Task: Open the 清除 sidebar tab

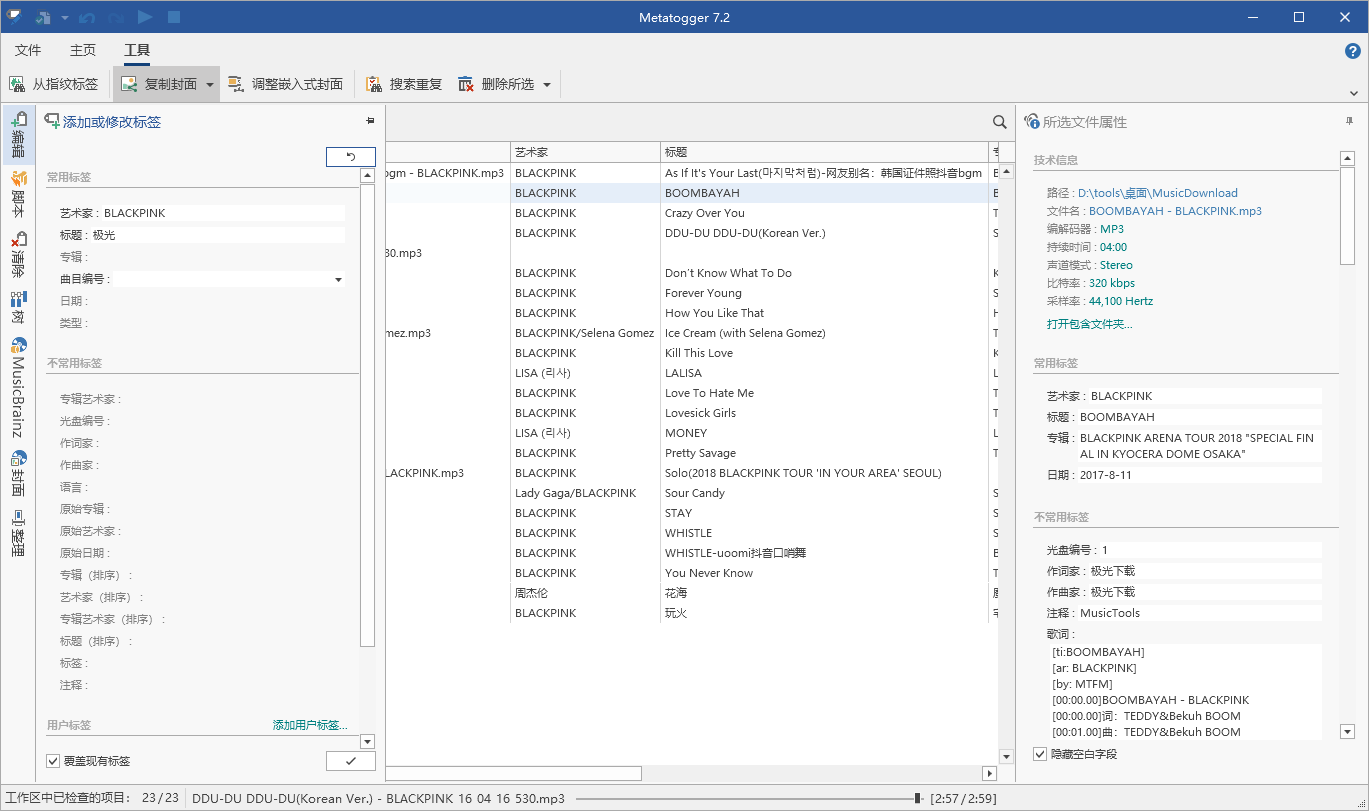Action: tap(18, 255)
